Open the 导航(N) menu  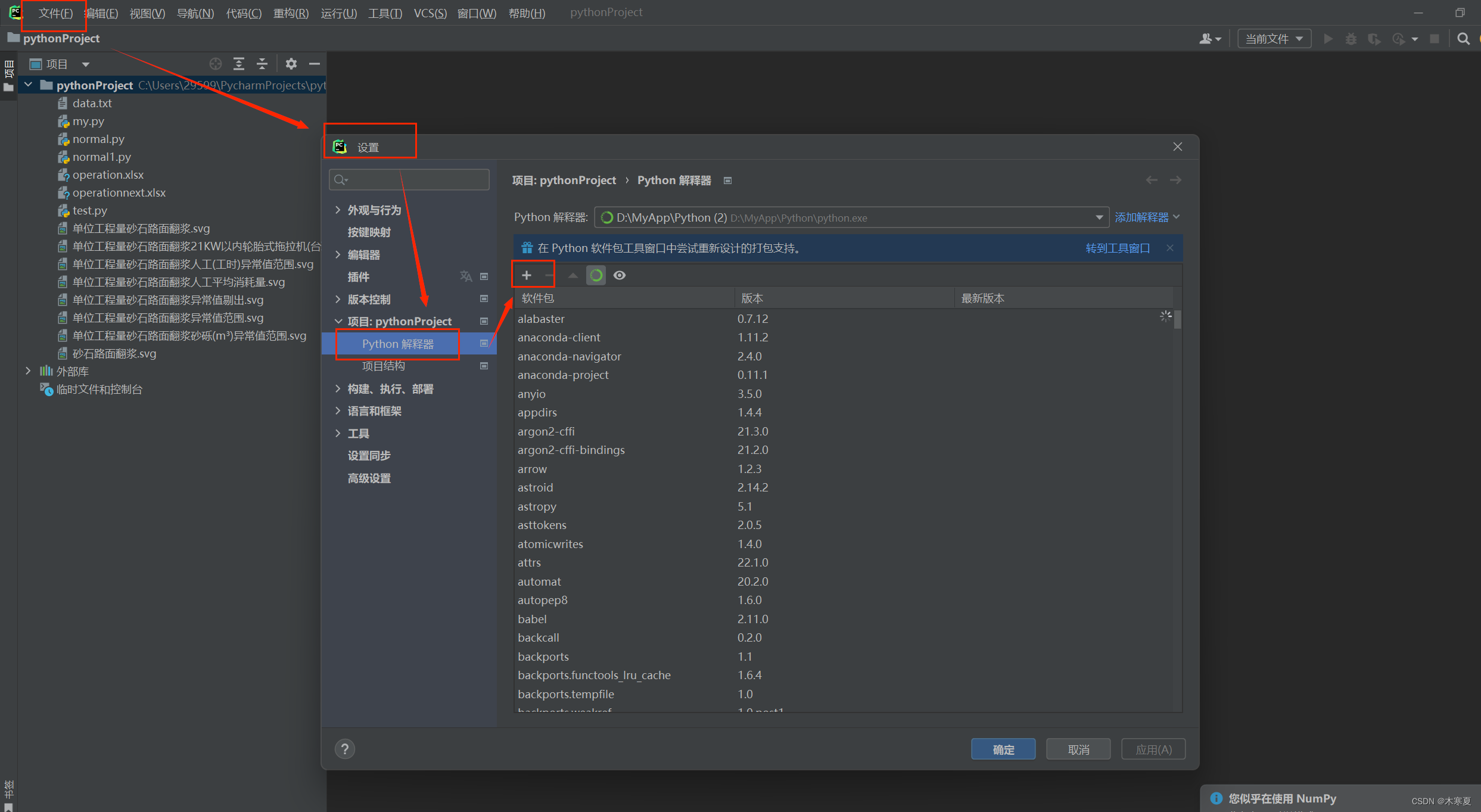click(x=195, y=13)
